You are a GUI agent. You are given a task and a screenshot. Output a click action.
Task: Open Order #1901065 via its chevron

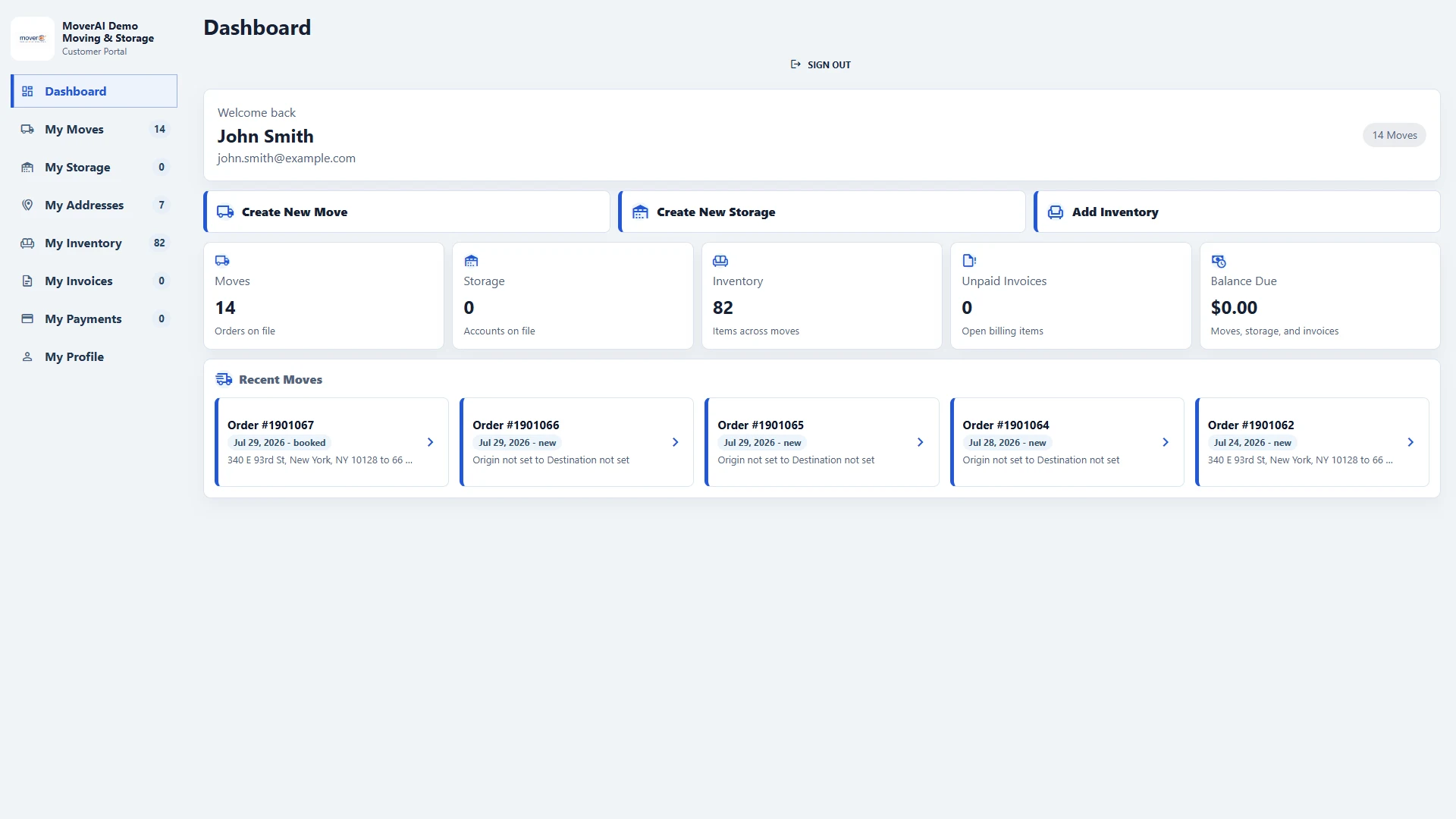click(x=920, y=442)
